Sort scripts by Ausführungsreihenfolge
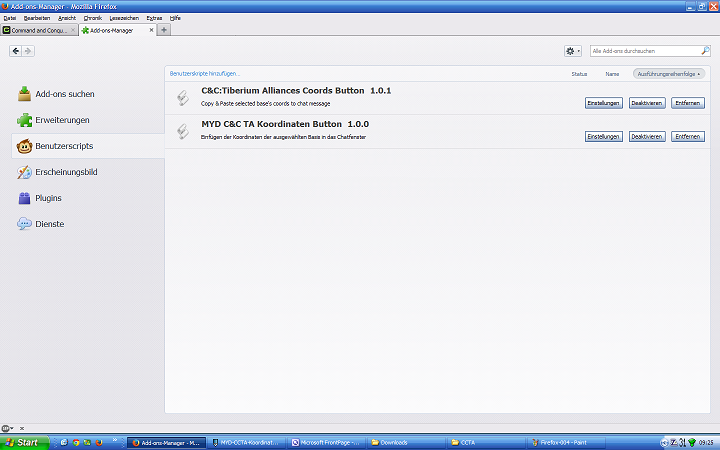The image size is (720, 450). tap(669, 74)
